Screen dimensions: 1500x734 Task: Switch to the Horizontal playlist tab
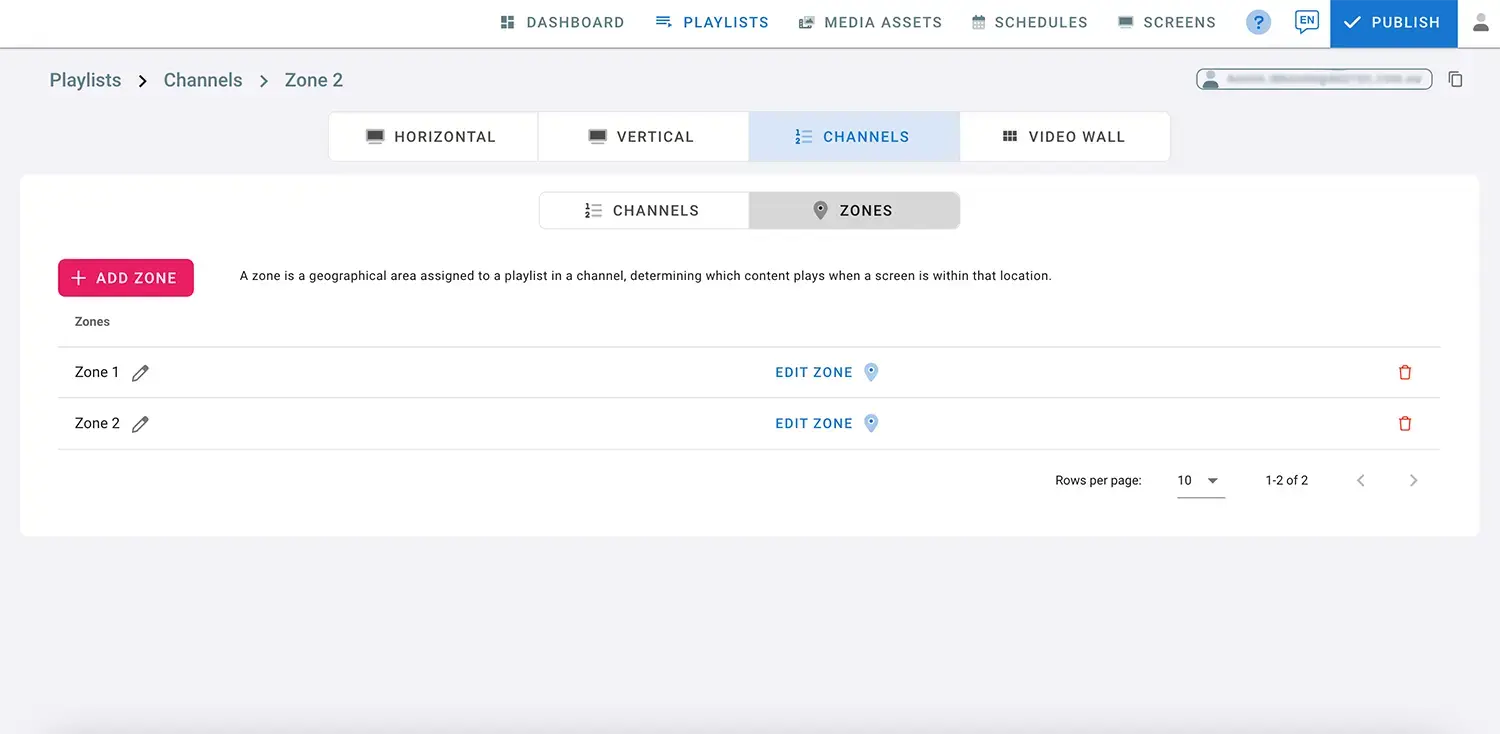tap(433, 137)
